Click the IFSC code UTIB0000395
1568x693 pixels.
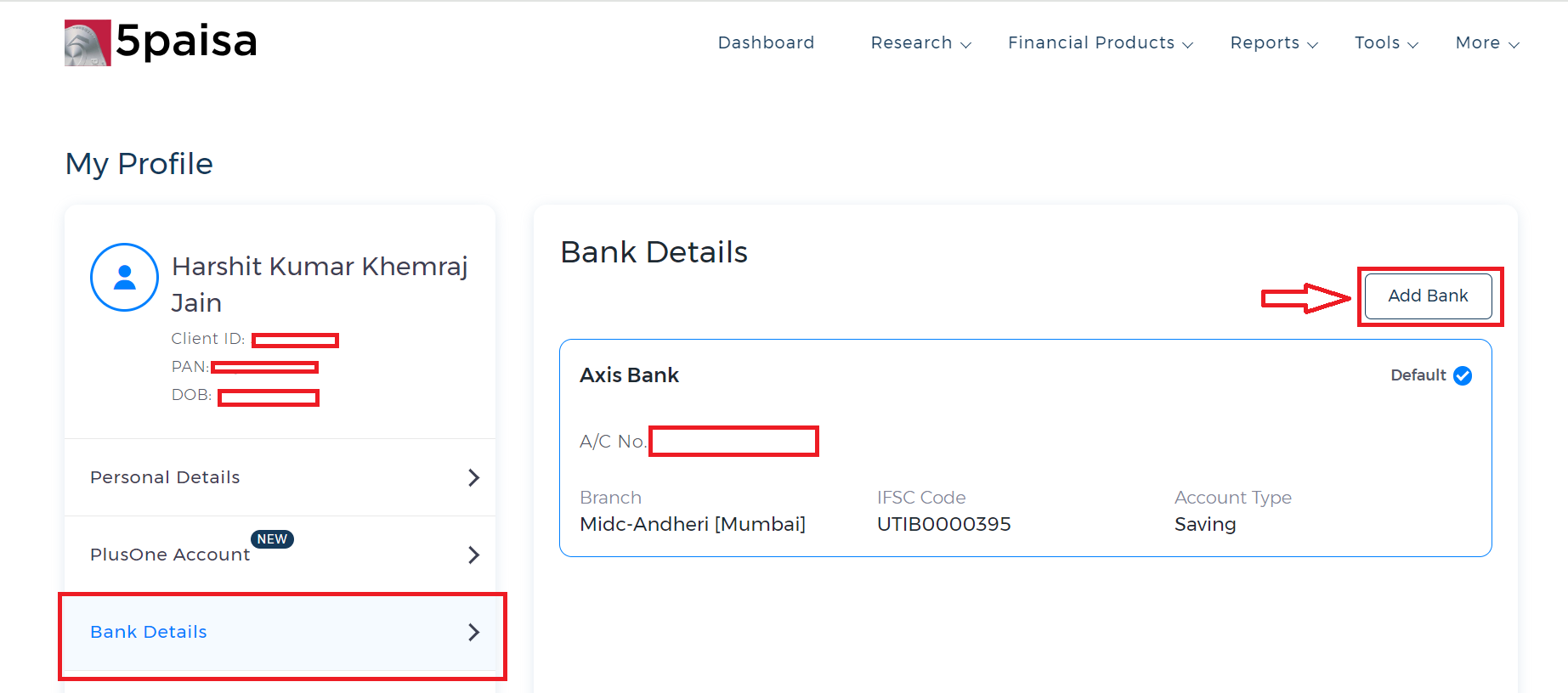coord(943,524)
